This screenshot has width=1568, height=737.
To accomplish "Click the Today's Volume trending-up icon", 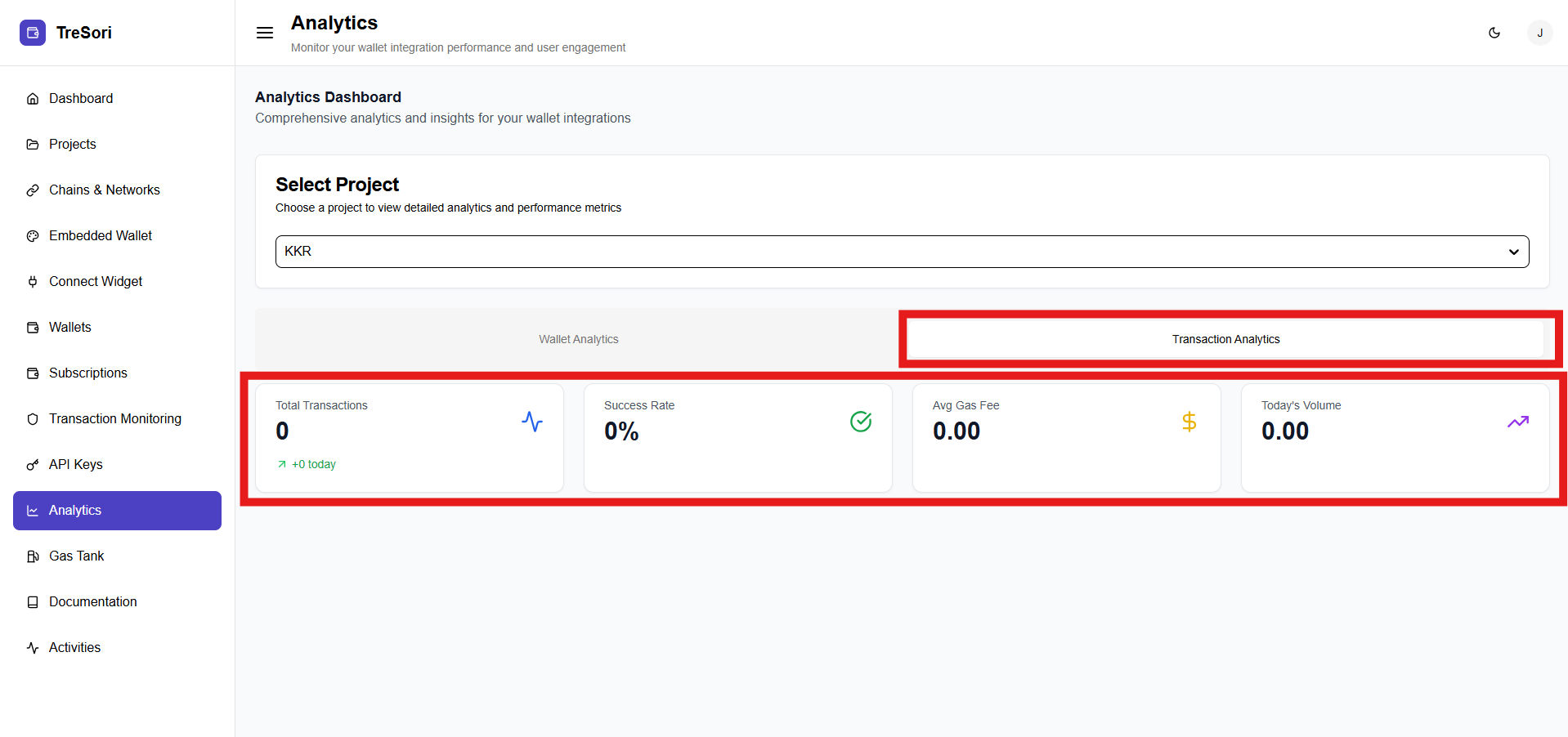I will coord(1518,422).
